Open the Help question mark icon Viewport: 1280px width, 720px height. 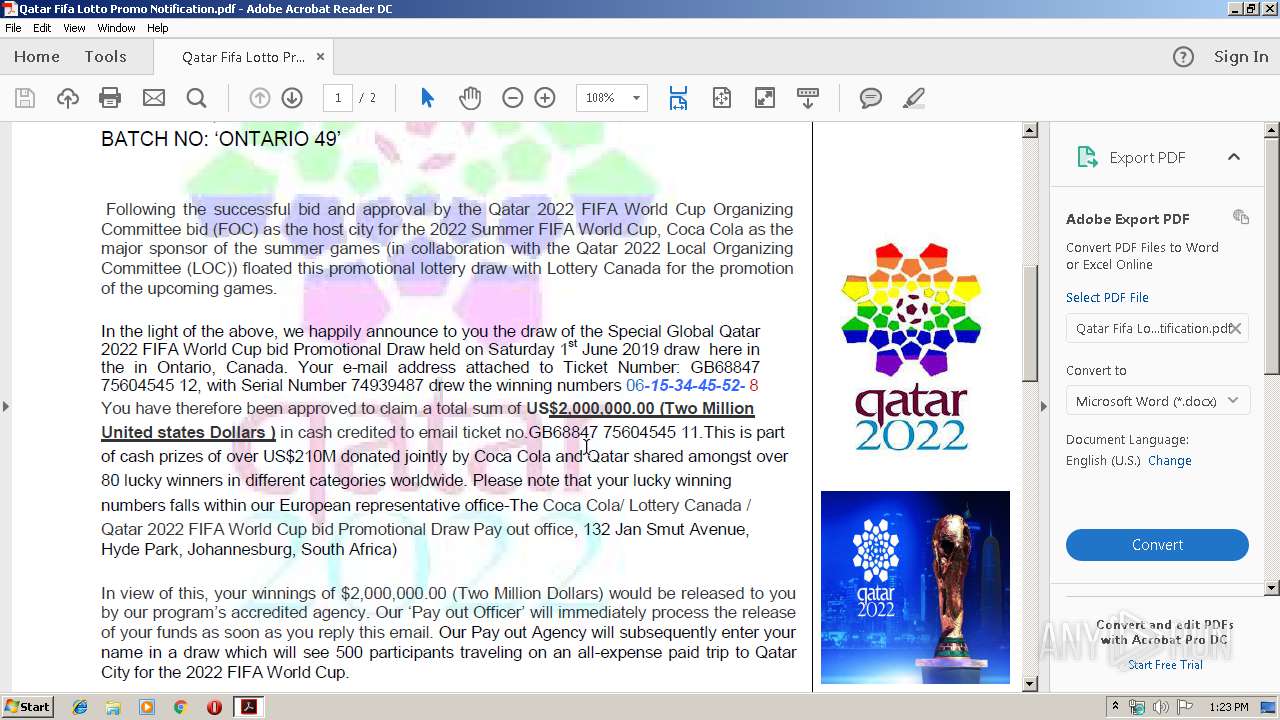(1183, 57)
